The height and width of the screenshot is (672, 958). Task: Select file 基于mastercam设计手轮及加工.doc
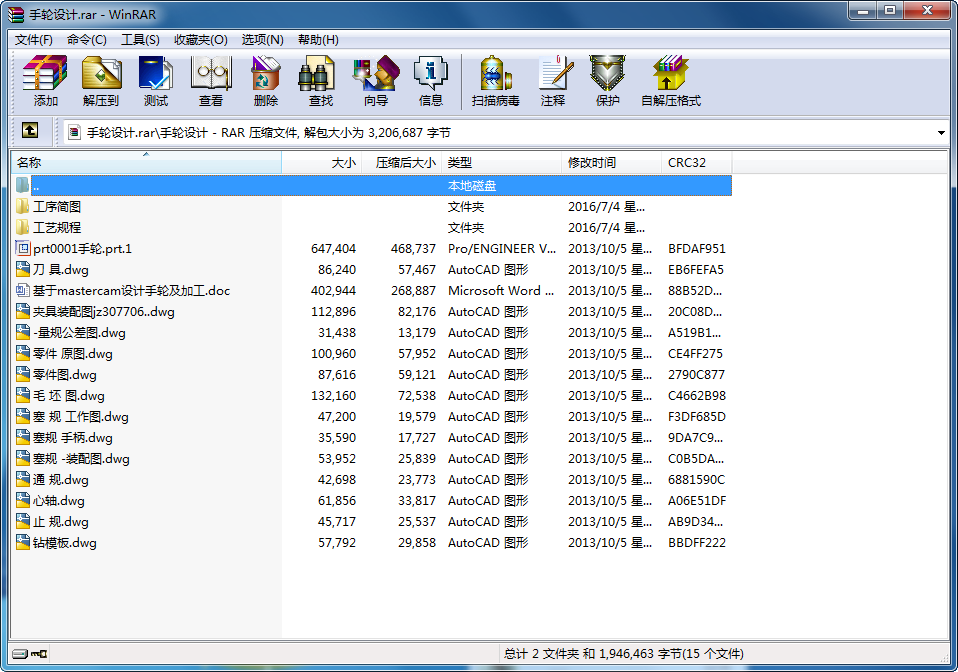click(x=131, y=291)
